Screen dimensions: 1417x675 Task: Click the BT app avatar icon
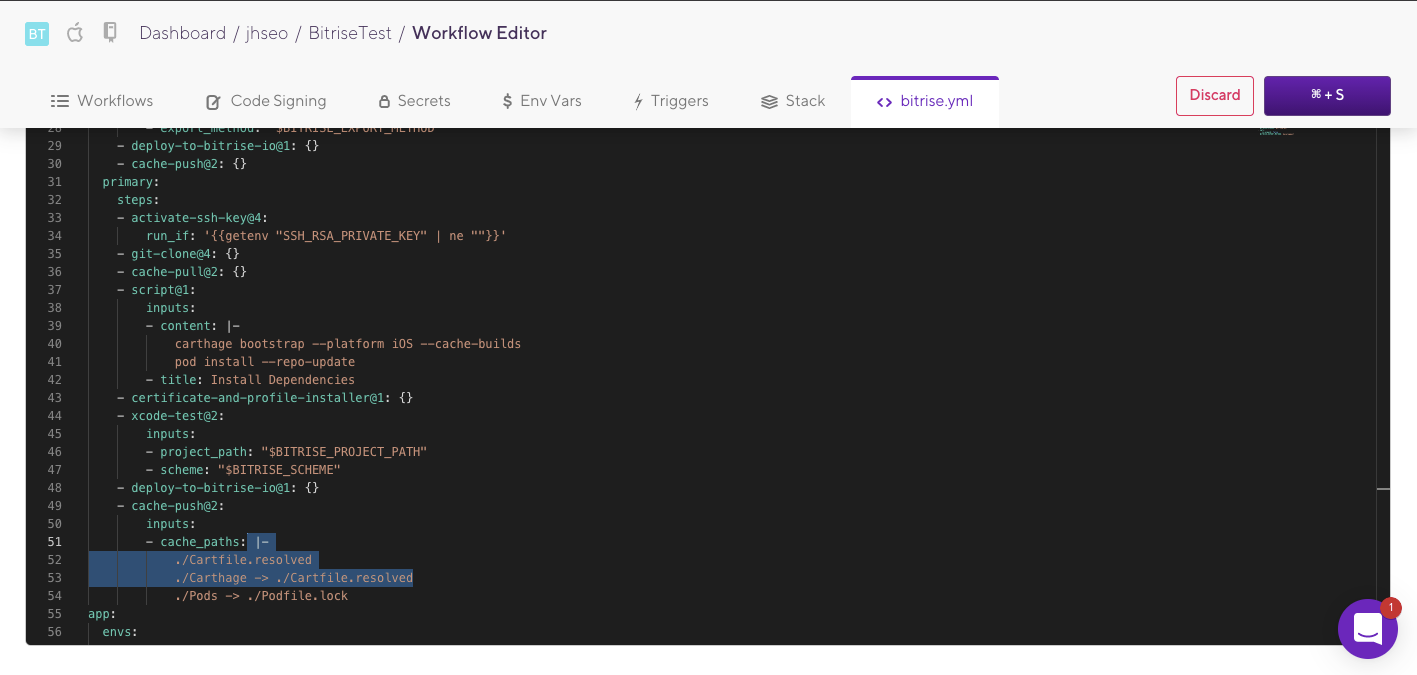(37, 34)
